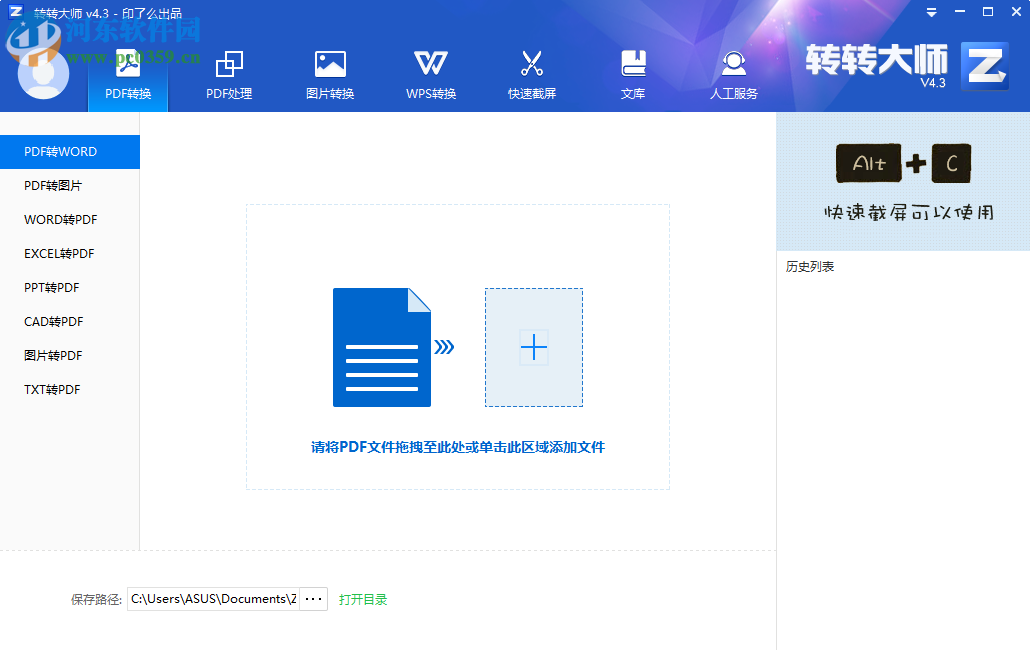
Task: Click the blue PDF document icon
Action: pyautogui.click(x=381, y=347)
